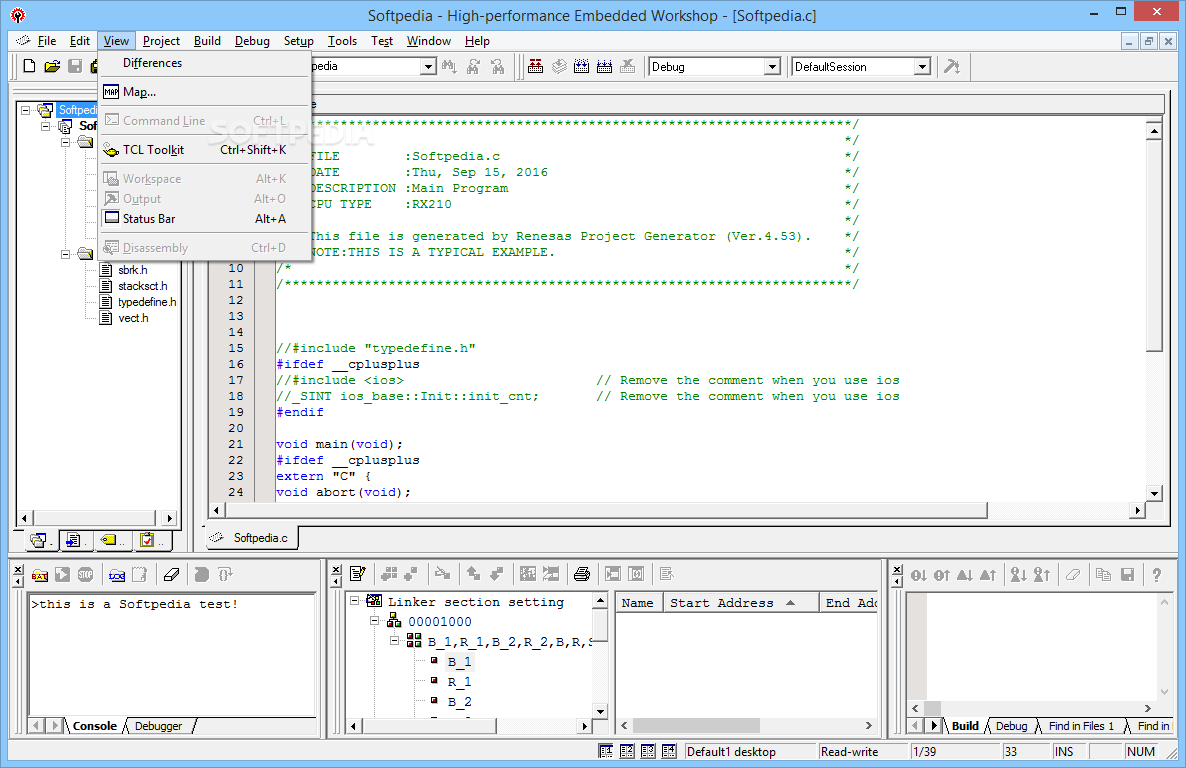The height and width of the screenshot is (768, 1186).
Task: Close the console pane with X button
Action: pos(18,569)
